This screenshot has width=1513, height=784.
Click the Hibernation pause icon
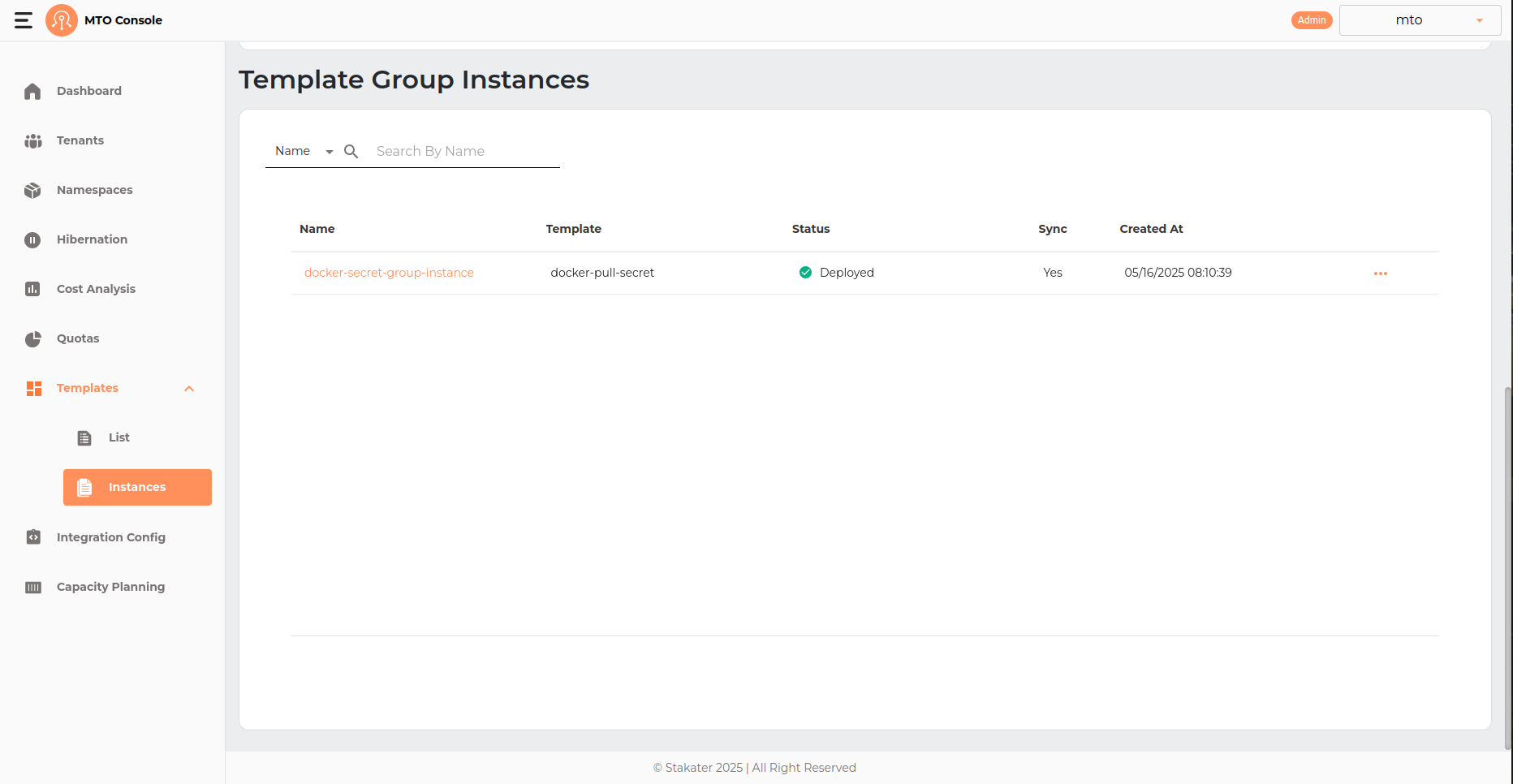click(32, 240)
